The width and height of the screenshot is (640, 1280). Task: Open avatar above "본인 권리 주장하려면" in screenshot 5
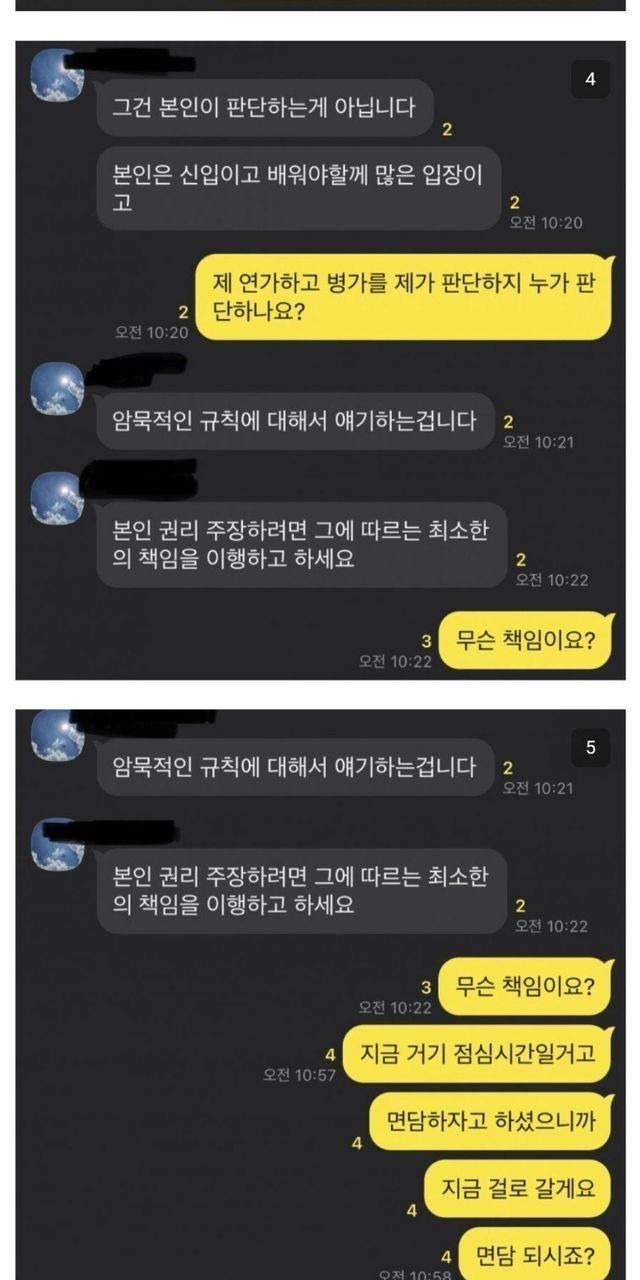[x=57, y=843]
